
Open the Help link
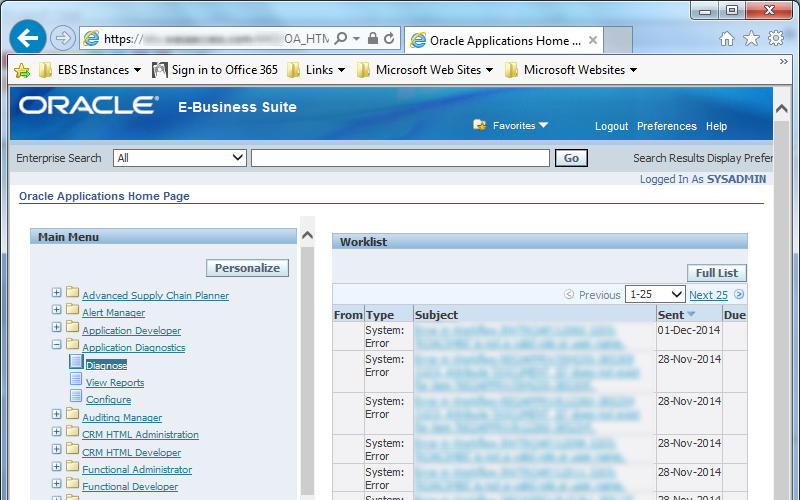716,126
